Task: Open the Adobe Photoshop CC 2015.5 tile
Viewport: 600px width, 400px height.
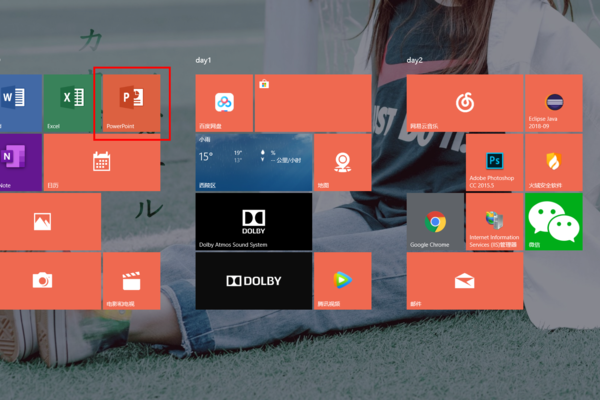Action: coord(494,162)
